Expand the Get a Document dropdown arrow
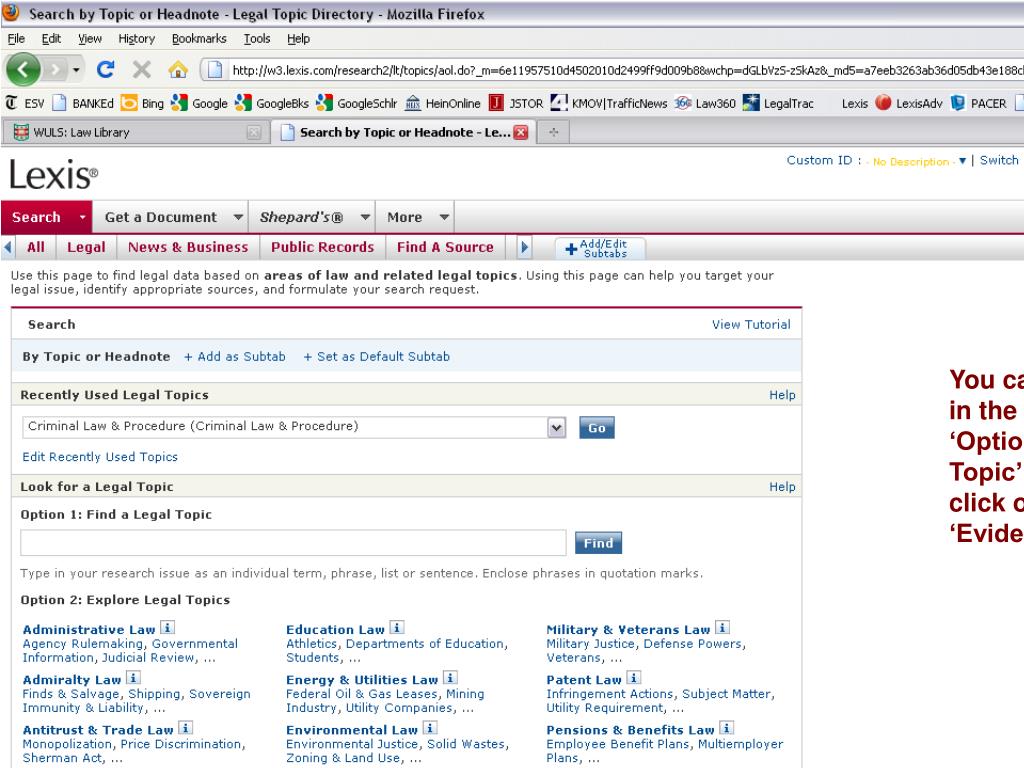Screen dimensions: 1024x768 (238, 217)
